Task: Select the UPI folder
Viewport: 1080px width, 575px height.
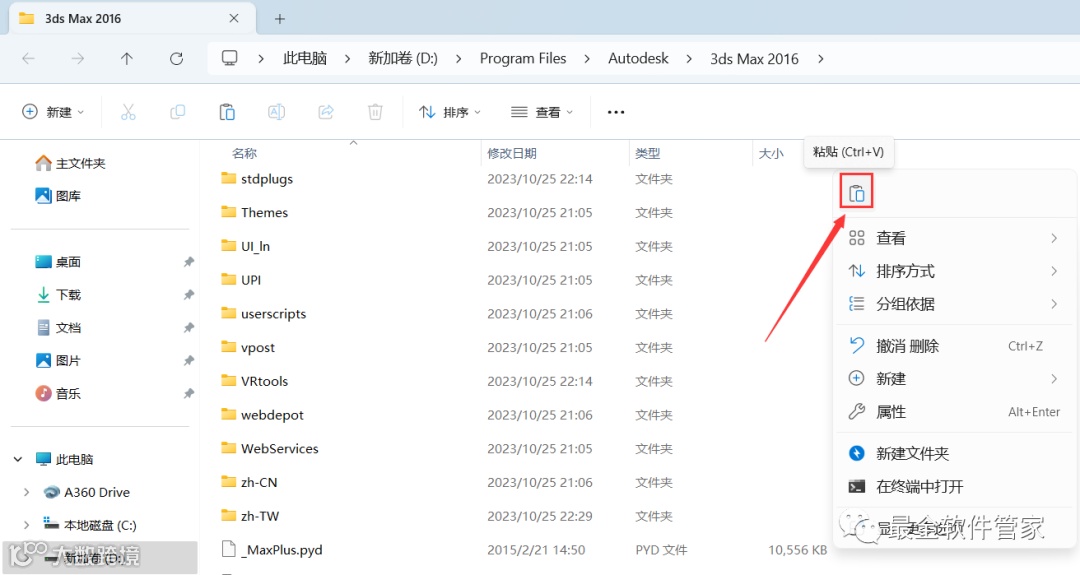Action: click(241, 280)
